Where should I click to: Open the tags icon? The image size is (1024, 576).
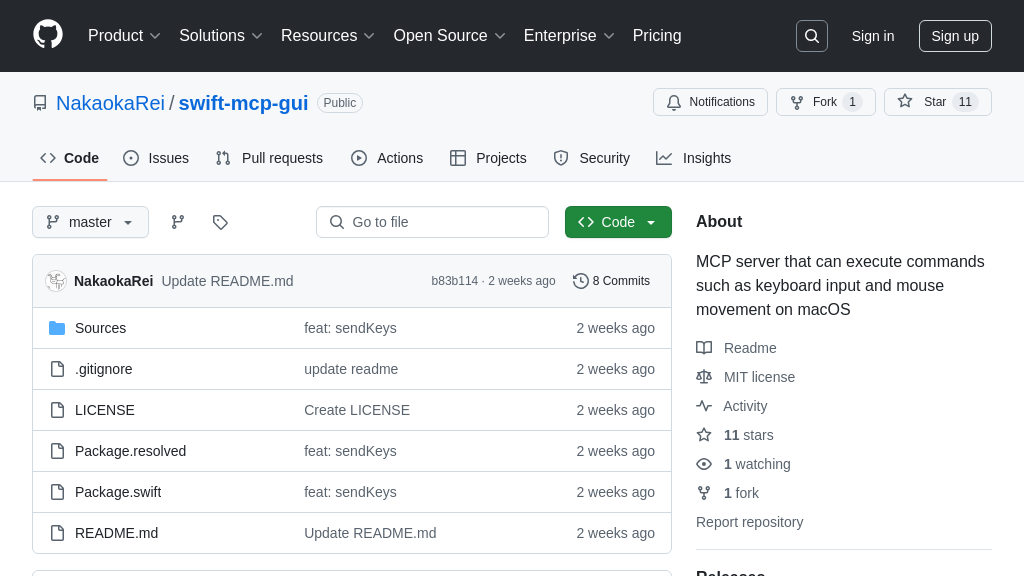click(x=220, y=222)
